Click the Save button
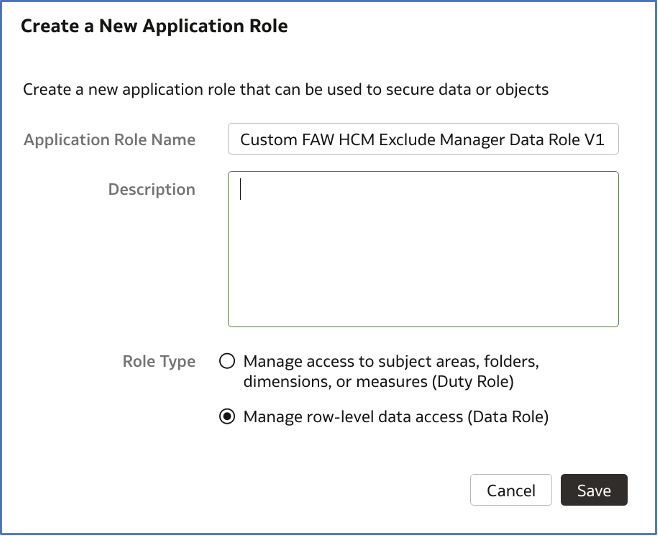 (593, 491)
